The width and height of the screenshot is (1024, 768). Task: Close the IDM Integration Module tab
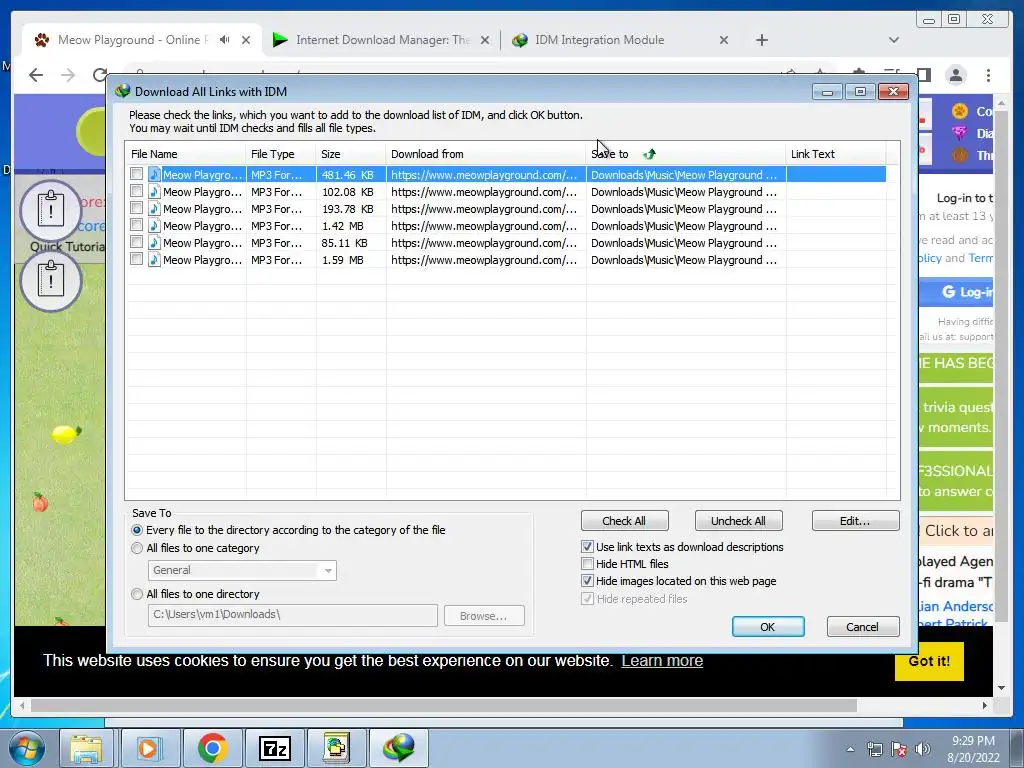coord(724,40)
